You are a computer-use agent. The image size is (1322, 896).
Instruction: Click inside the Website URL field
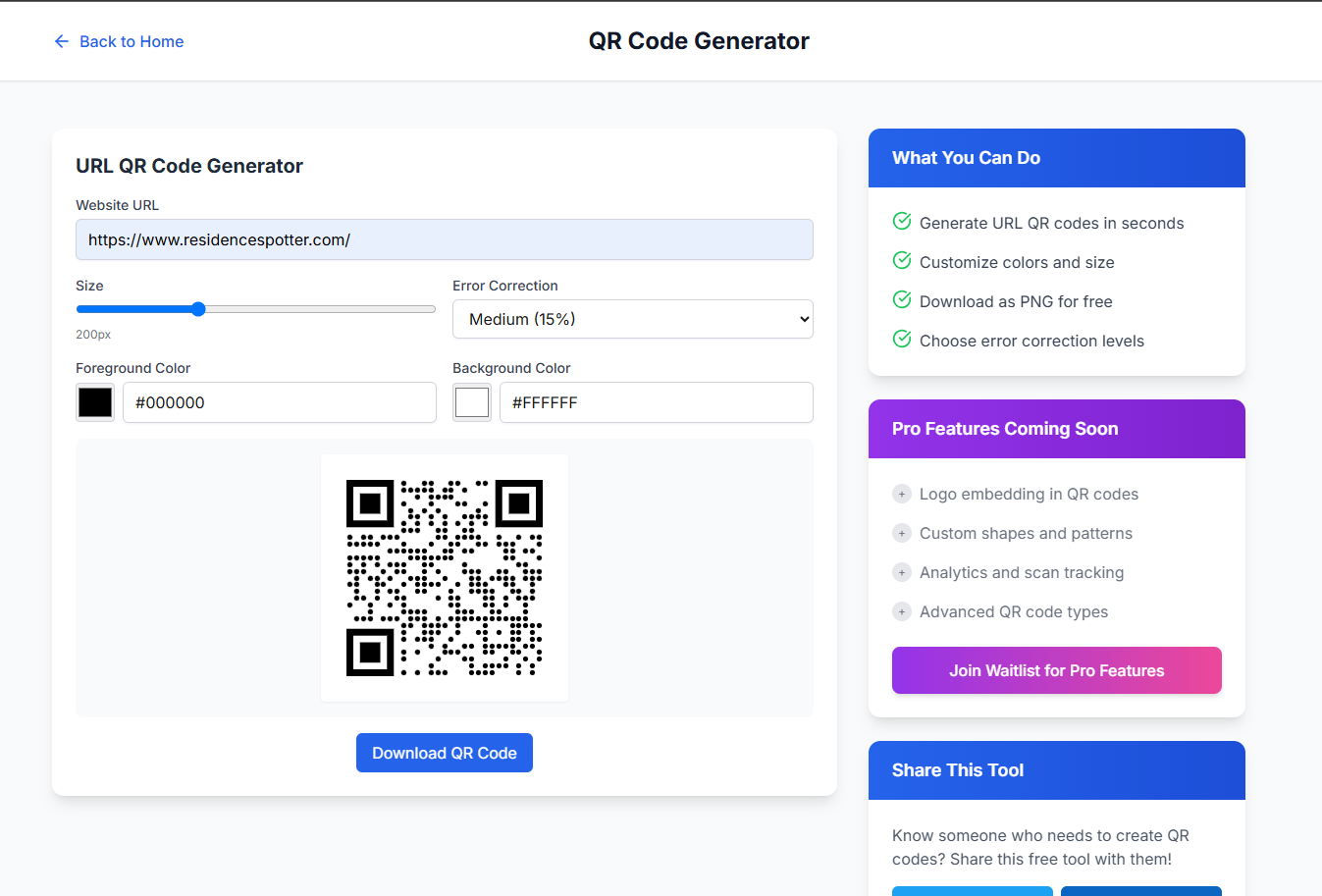click(x=444, y=239)
